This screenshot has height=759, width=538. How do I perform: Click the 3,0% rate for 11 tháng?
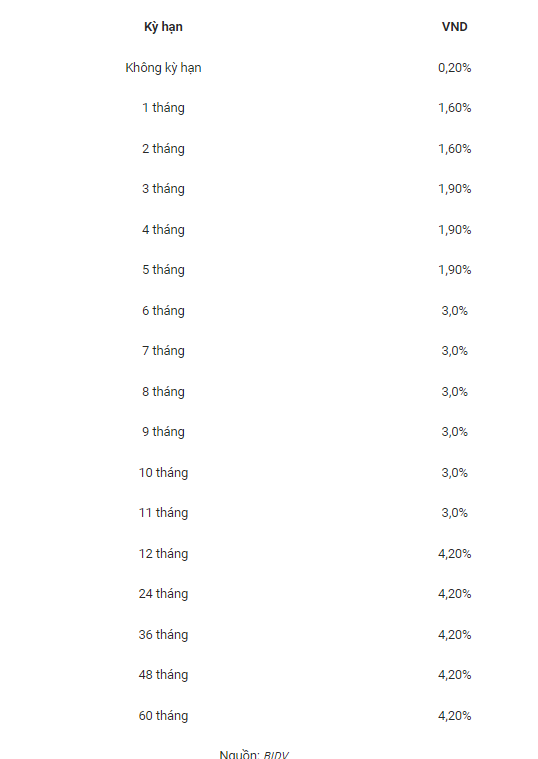454,513
